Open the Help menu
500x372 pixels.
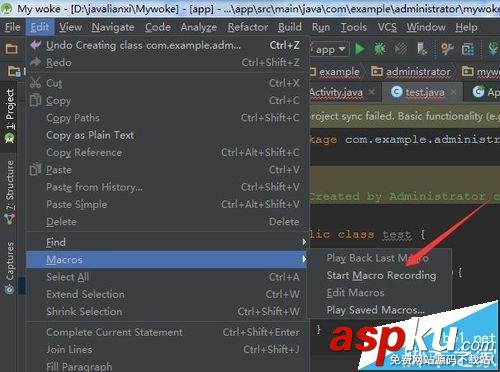(466, 27)
